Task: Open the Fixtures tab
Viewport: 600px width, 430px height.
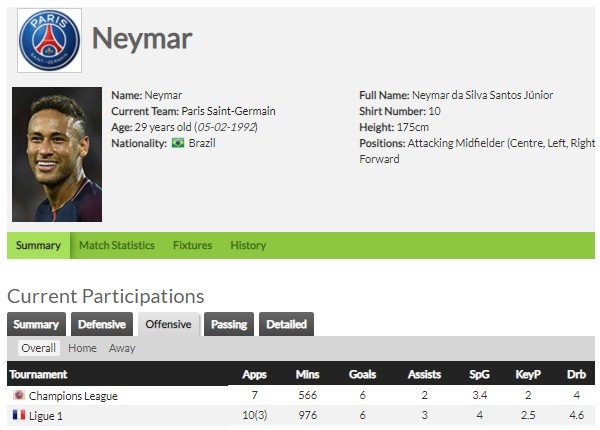Action: point(192,245)
